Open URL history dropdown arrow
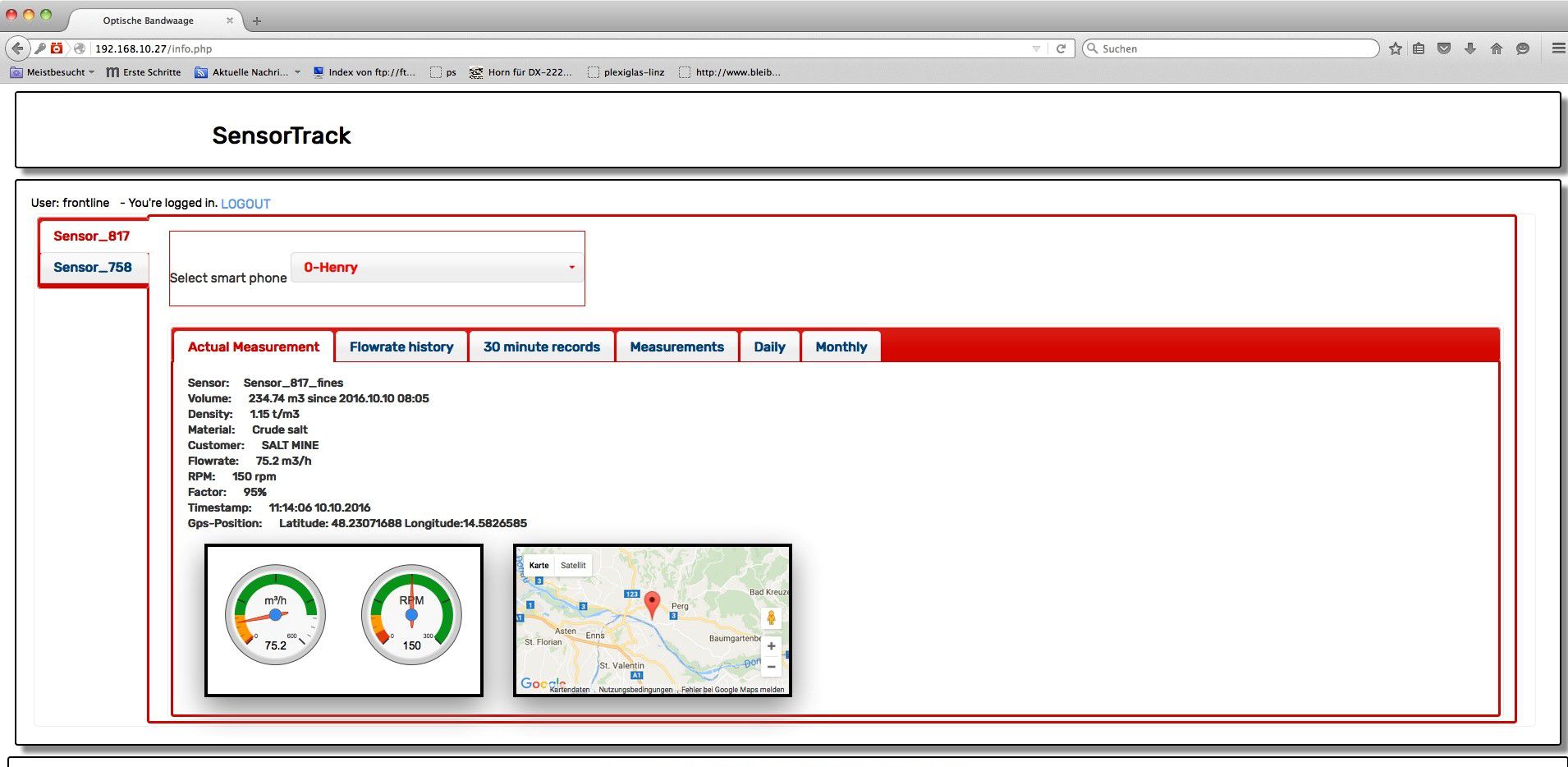 [x=1036, y=48]
